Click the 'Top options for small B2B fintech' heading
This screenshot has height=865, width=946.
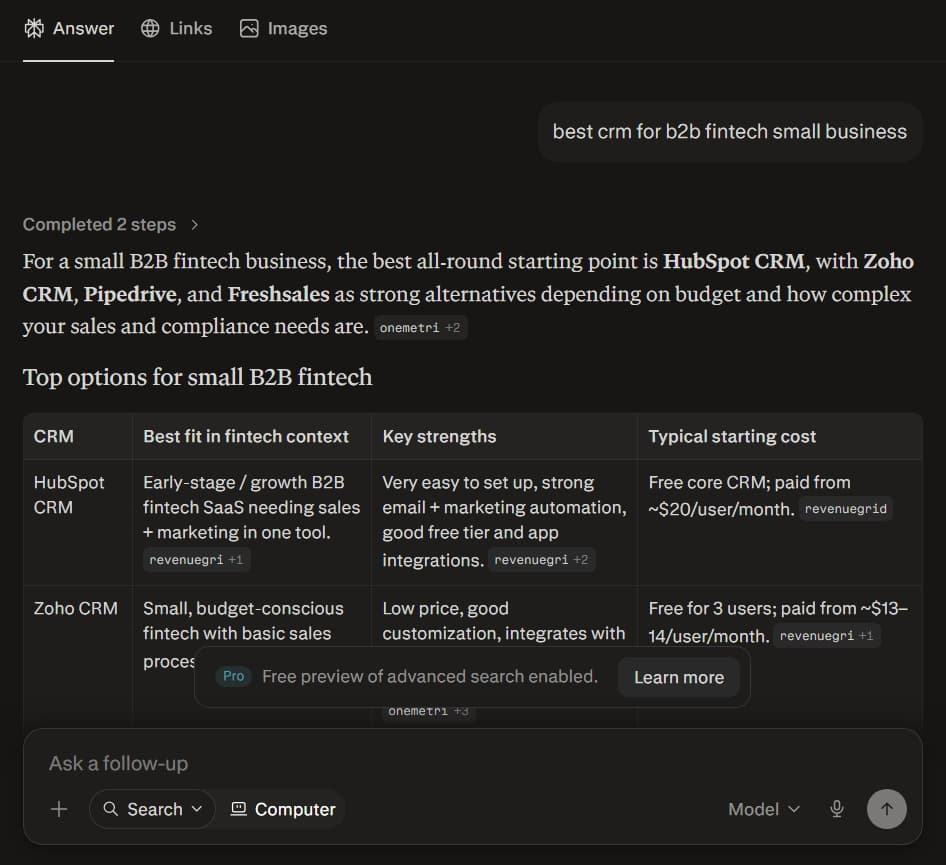[x=197, y=377]
